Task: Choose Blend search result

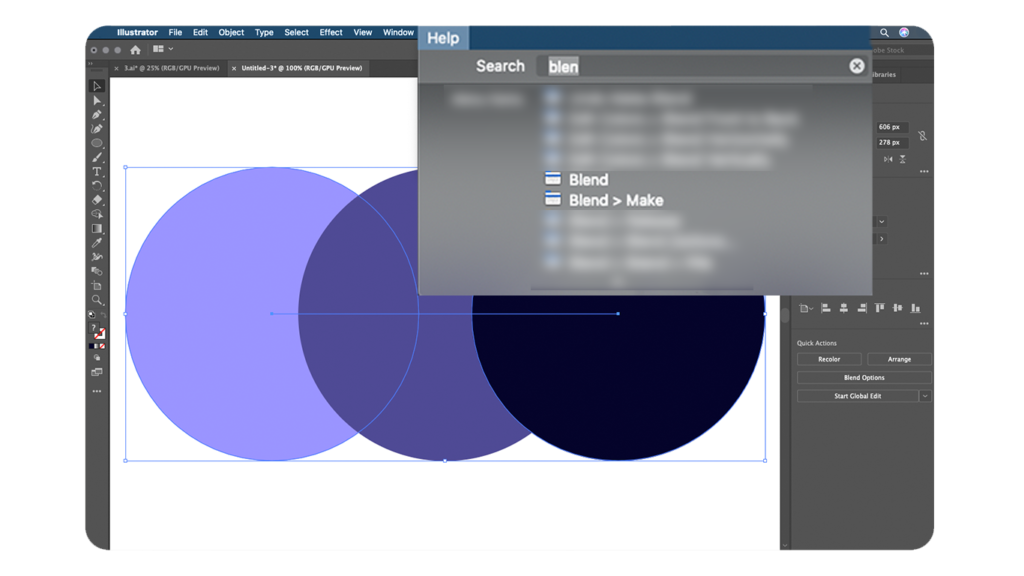Action: 588,180
